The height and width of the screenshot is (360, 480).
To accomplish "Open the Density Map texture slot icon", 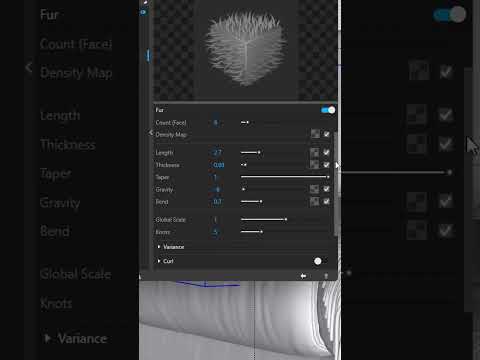I will pyautogui.click(x=315, y=134).
